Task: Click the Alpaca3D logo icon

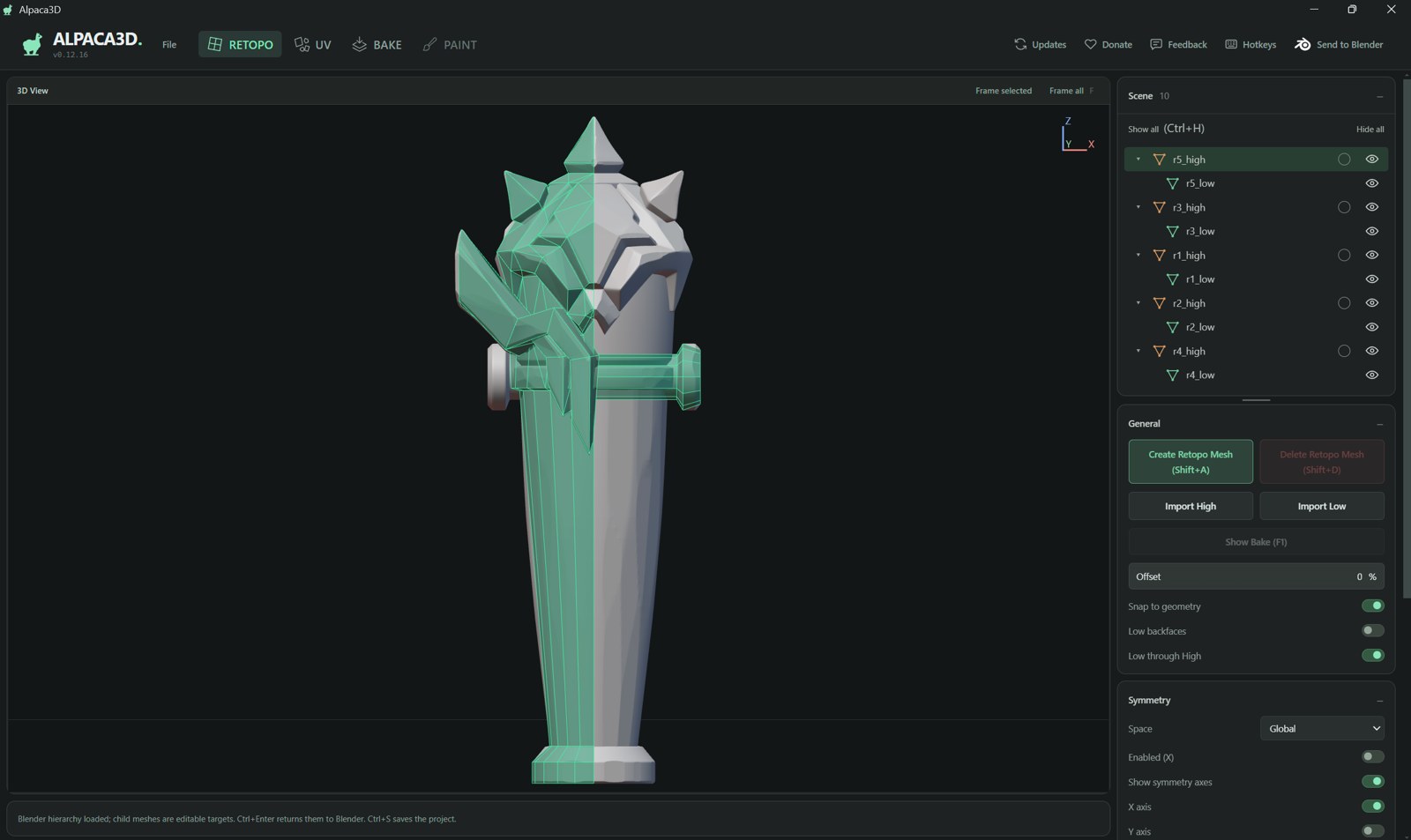Action: (33, 44)
